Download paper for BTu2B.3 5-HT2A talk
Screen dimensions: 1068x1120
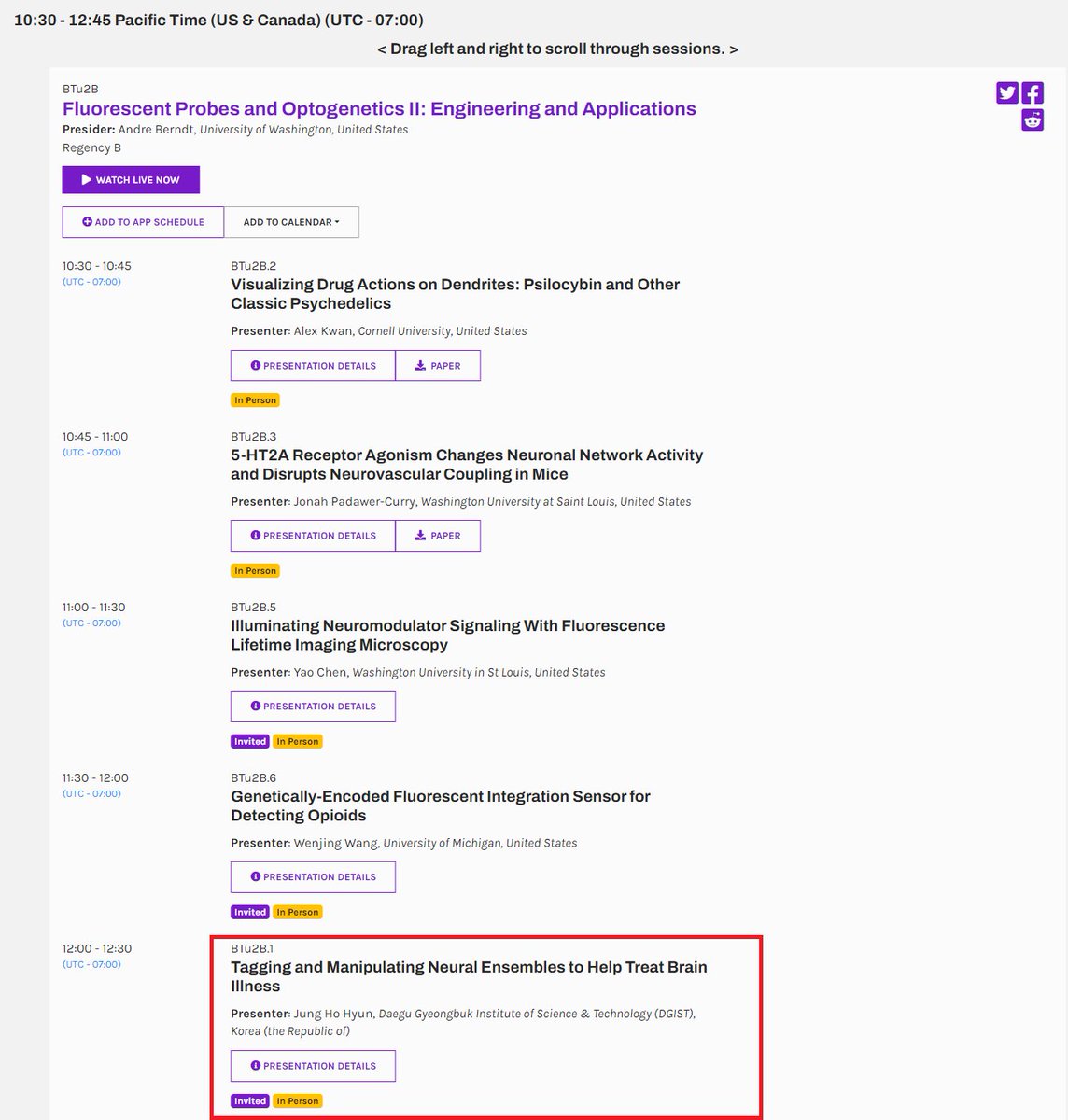point(438,536)
